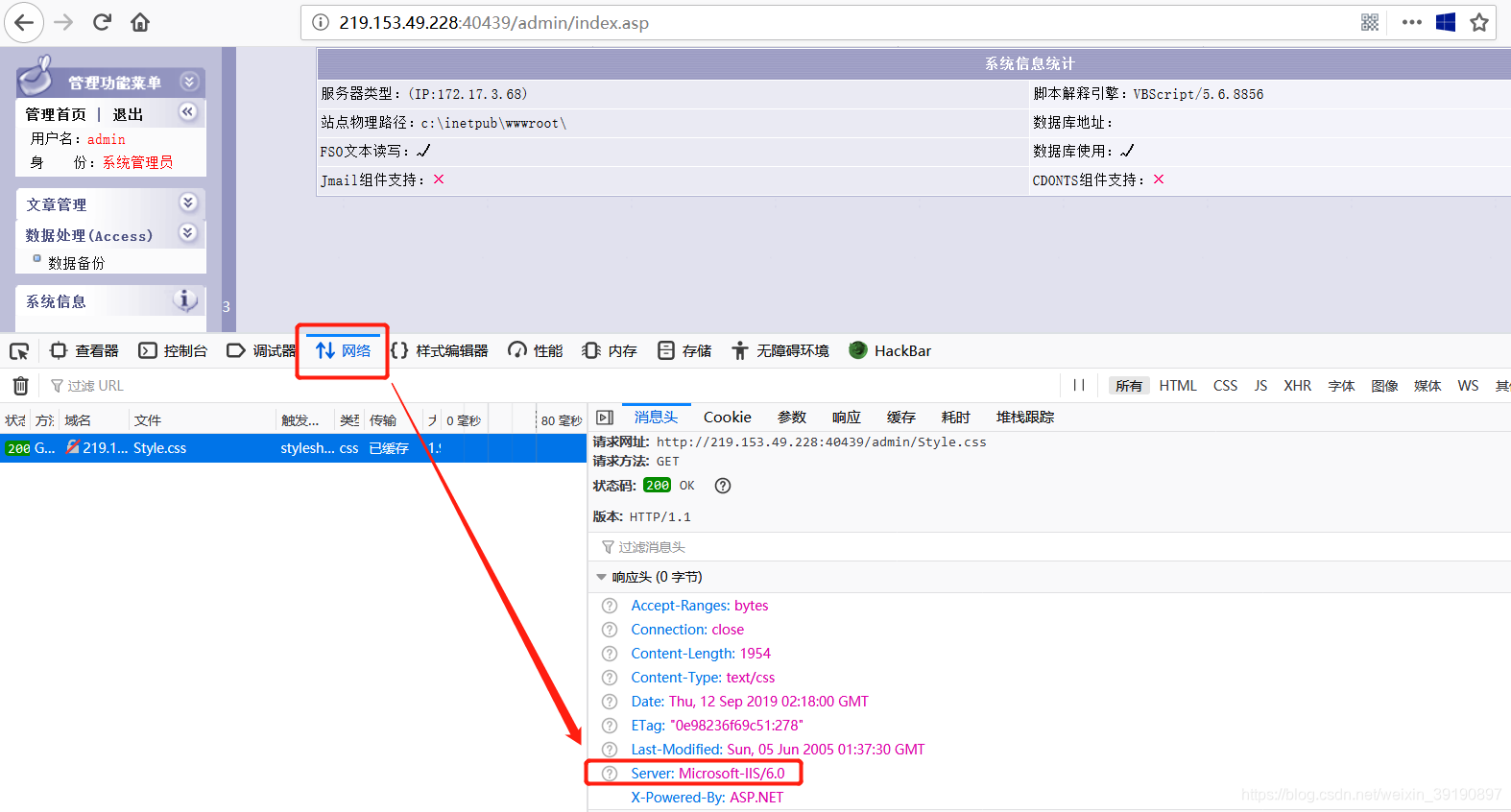Collapse the 数据处理(Access) menu section
Image resolution: width=1511 pixels, height=812 pixels.
pos(188,233)
